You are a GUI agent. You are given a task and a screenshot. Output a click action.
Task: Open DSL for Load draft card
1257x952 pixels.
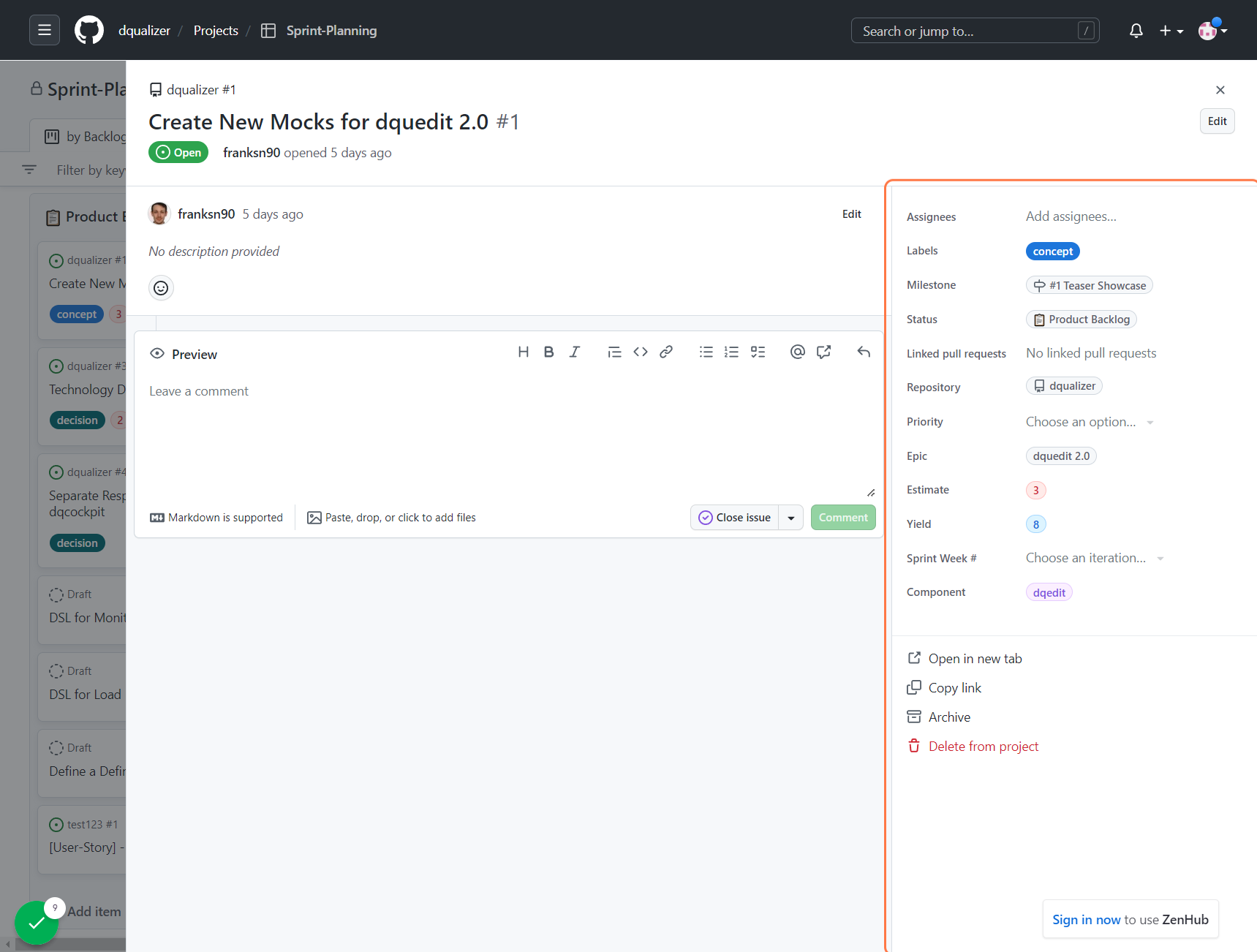click(x=82, y=686)
